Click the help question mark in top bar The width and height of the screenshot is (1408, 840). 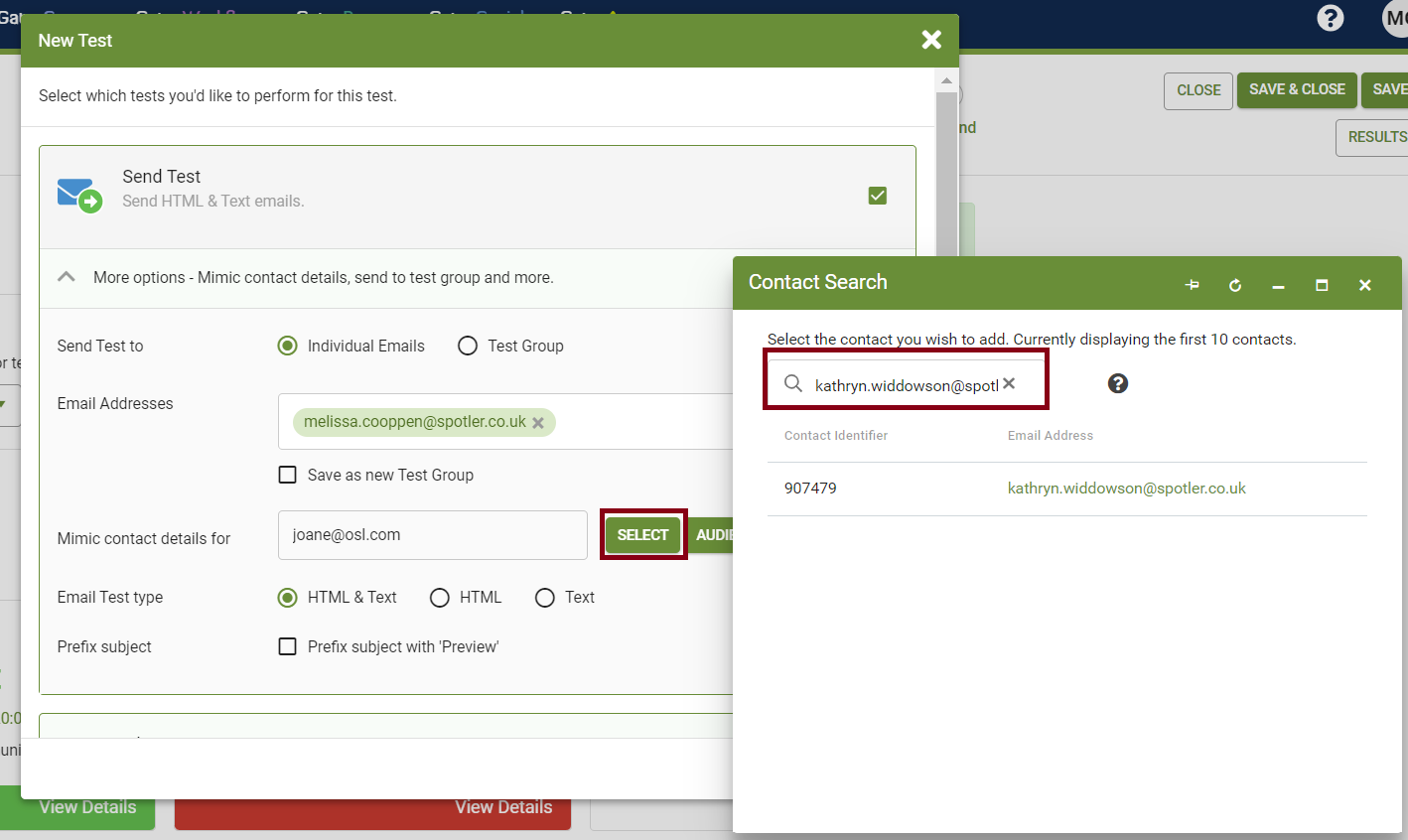tap(1330, 18)
